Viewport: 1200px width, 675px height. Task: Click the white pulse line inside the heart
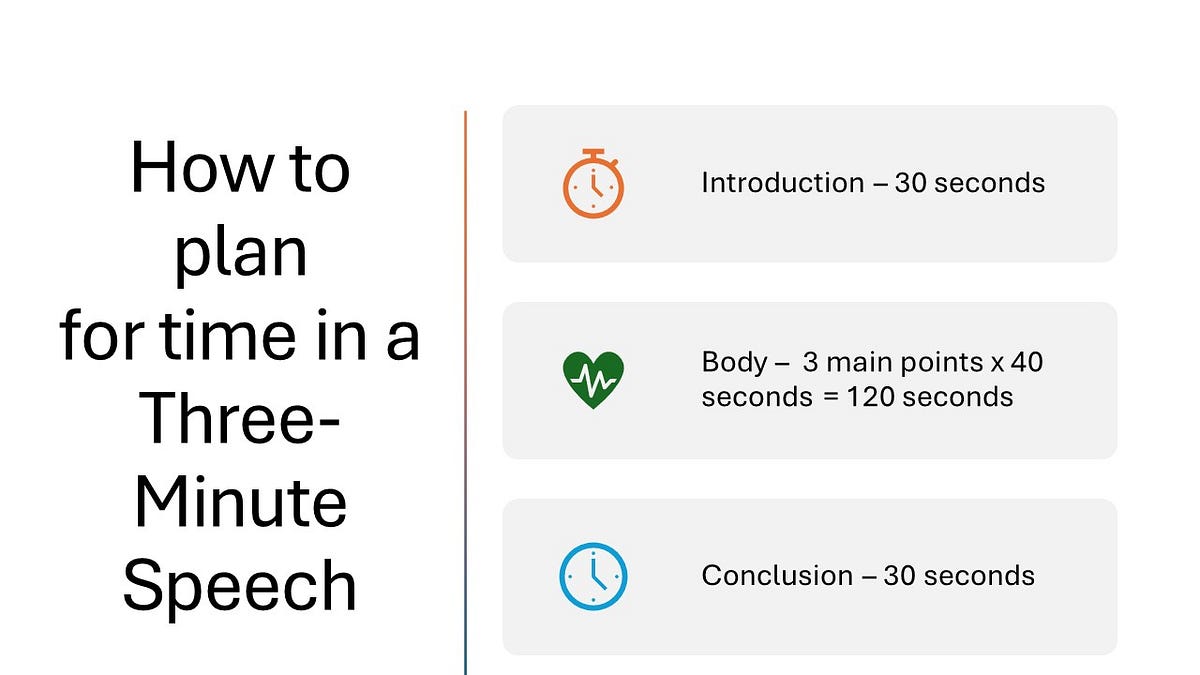(593, 381)
